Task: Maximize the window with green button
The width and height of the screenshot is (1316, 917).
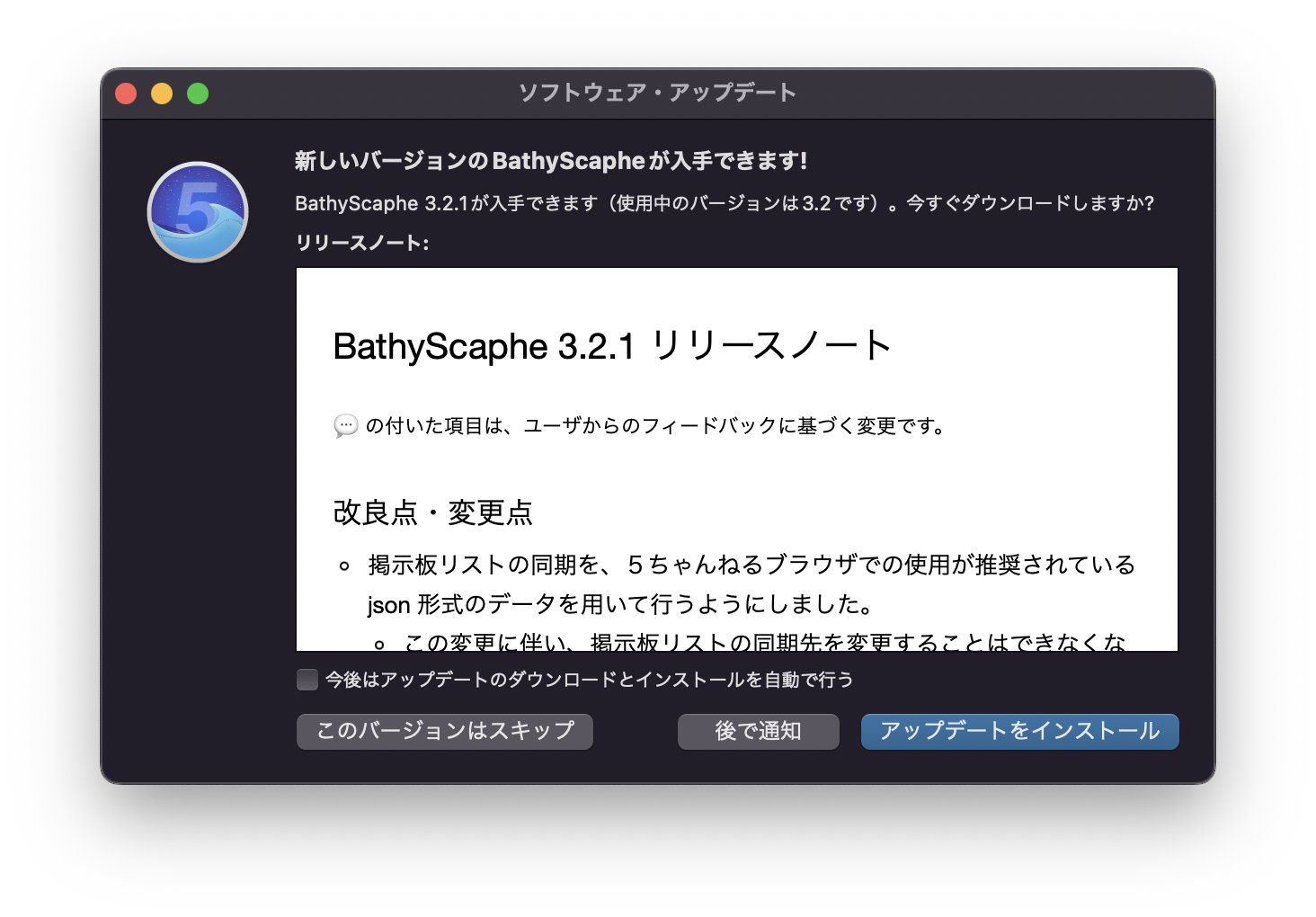Action: click(198, 93)
